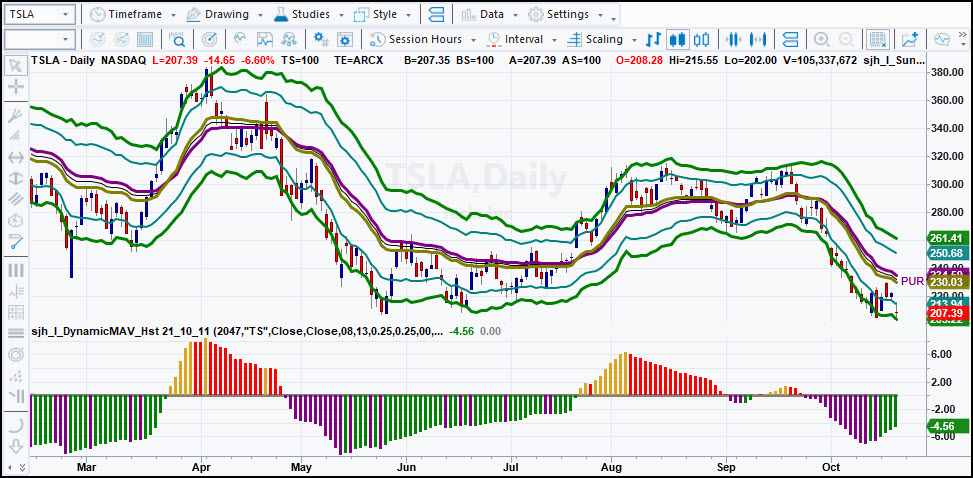Click the green -4.56 histogram value label
Viewport: 973px width, 478px height.
click(x=947, y=426)
